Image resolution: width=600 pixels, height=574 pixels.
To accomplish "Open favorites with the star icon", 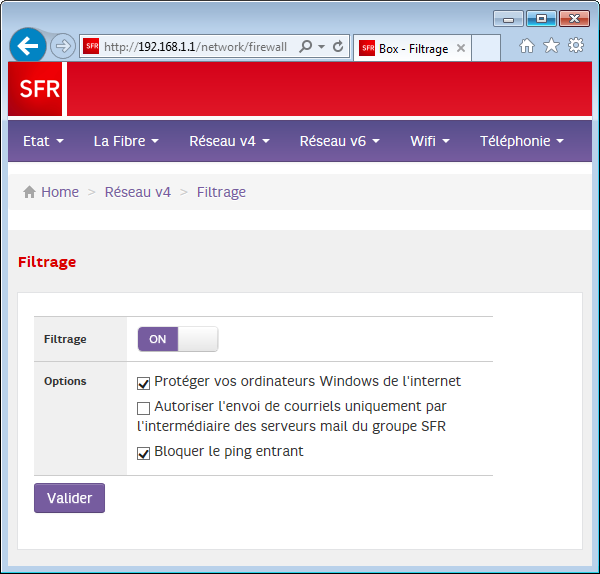I will [x=551, y=46].
